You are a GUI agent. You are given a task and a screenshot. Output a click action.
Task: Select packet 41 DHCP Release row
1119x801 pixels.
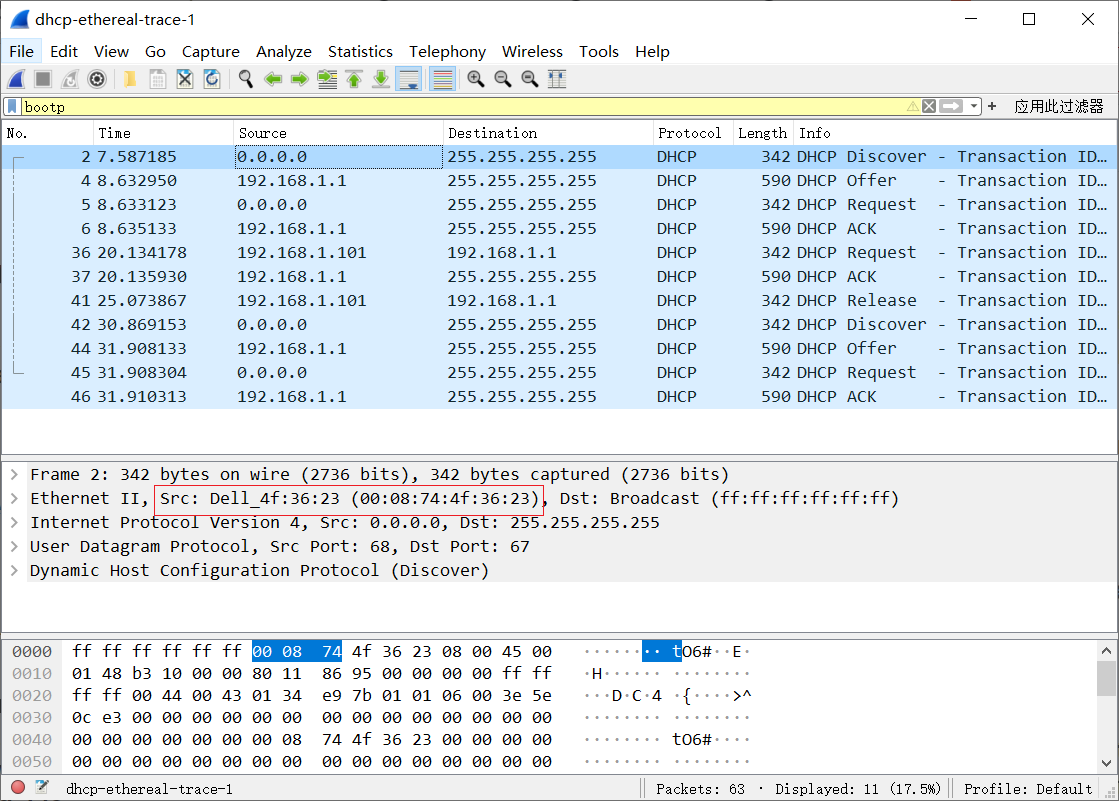coord(559,301)
